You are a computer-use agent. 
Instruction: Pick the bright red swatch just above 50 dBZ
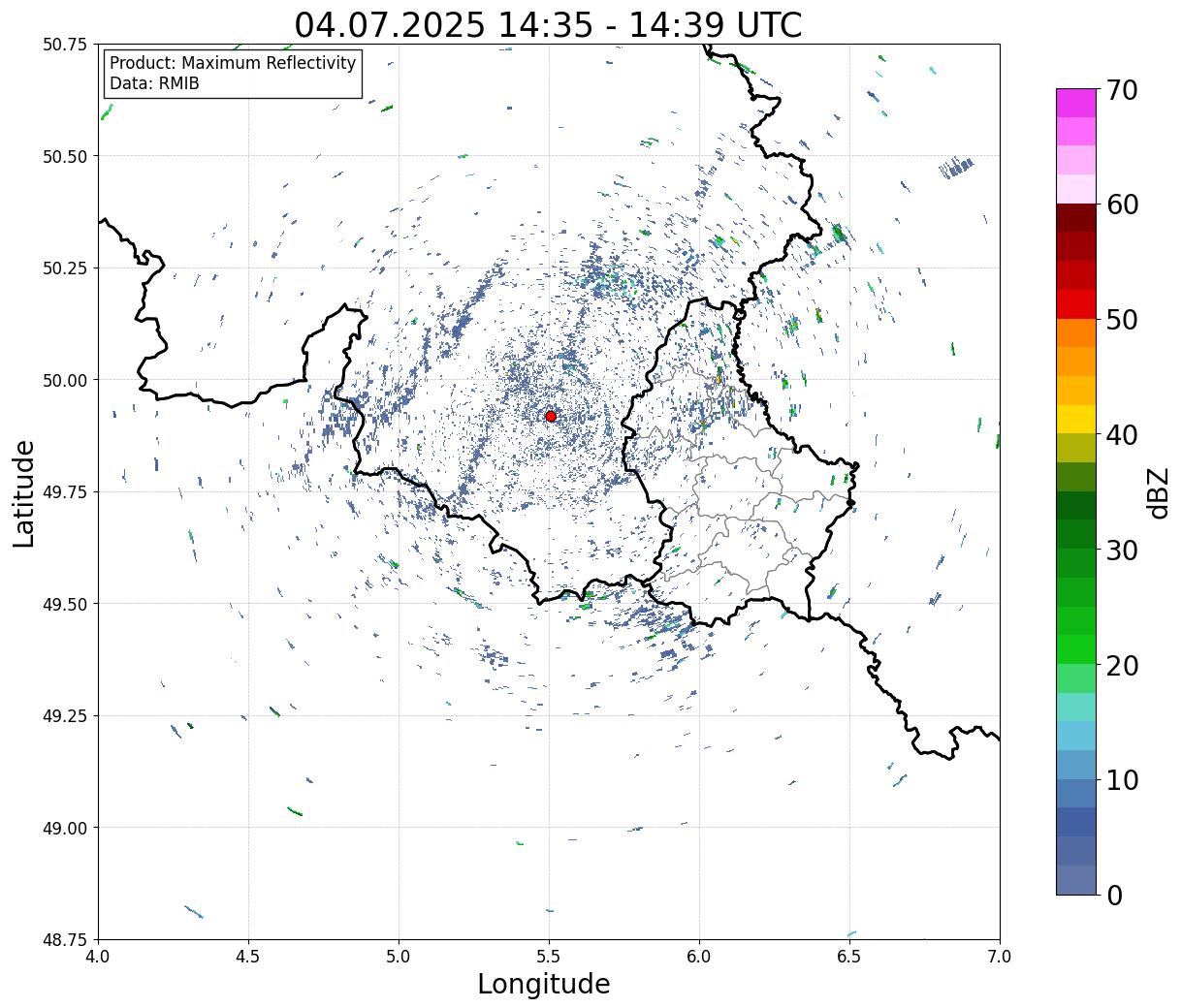pyautogui.click(x=1076, y=304)
